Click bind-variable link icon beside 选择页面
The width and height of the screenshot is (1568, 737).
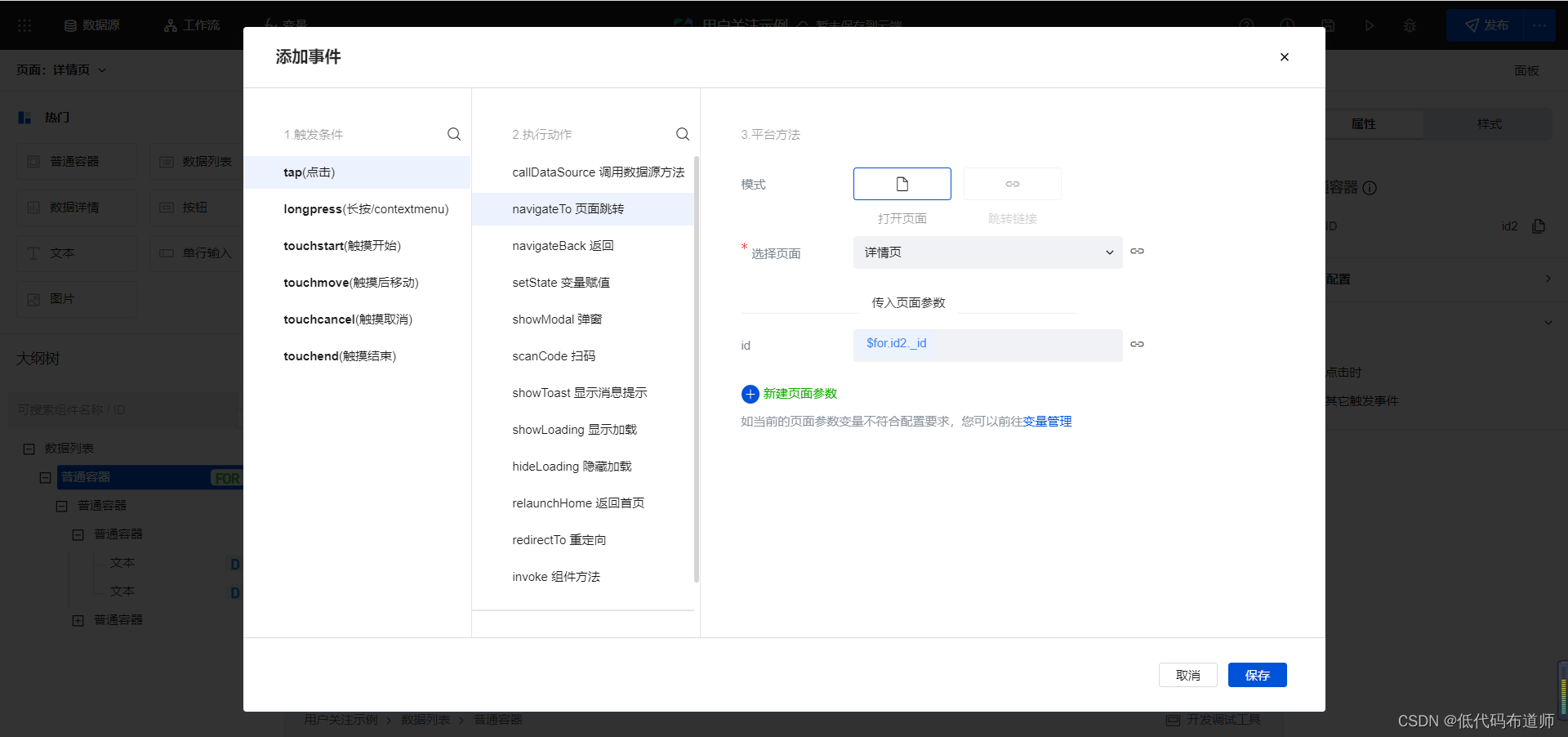point(1137,252)
